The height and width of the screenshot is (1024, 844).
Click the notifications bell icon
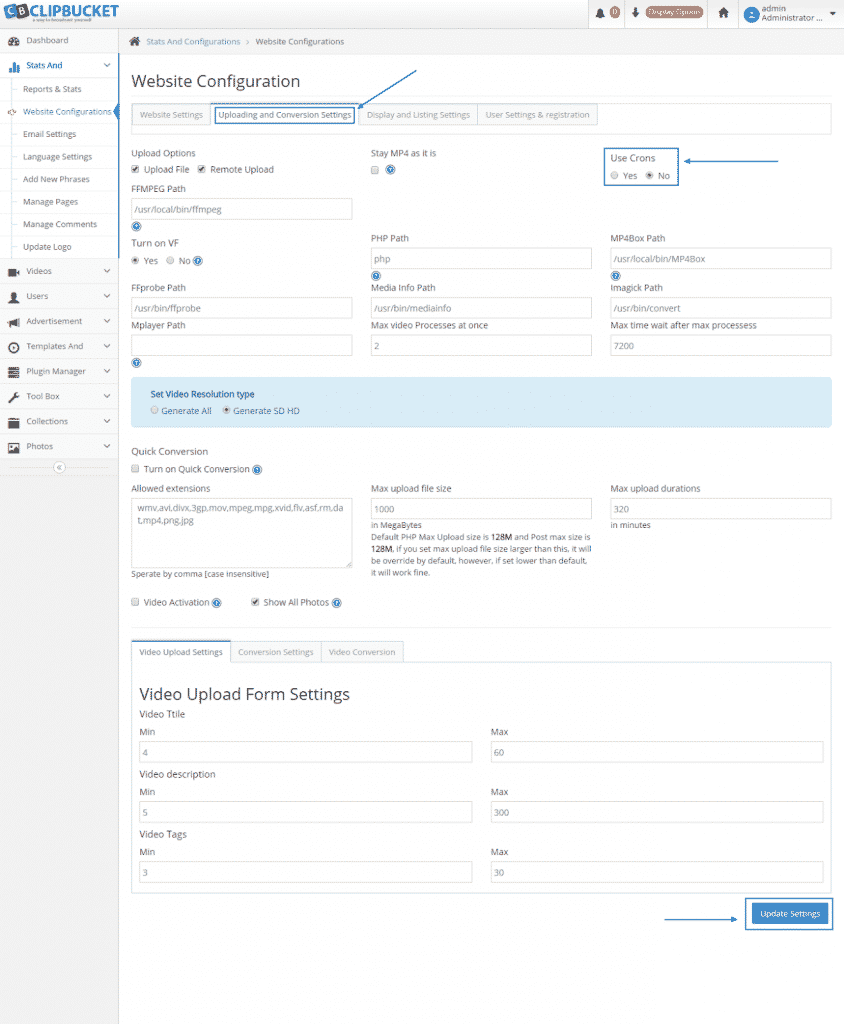click(601, 13)
